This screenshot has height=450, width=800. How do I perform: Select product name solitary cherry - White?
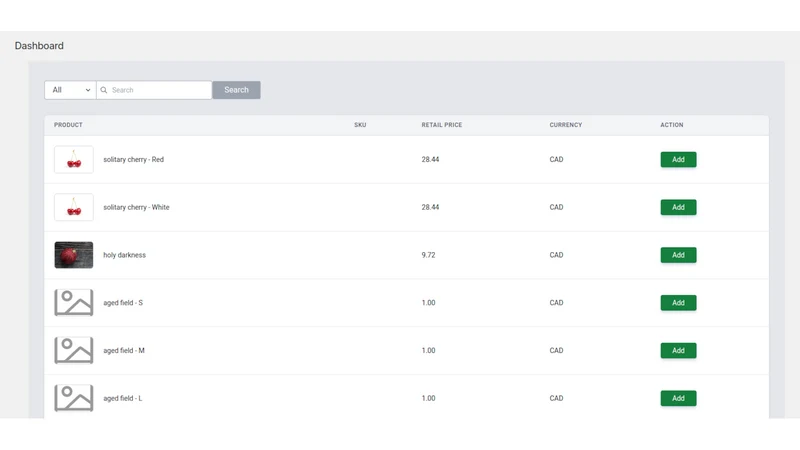pyautogui.click(x=136, y=207)
